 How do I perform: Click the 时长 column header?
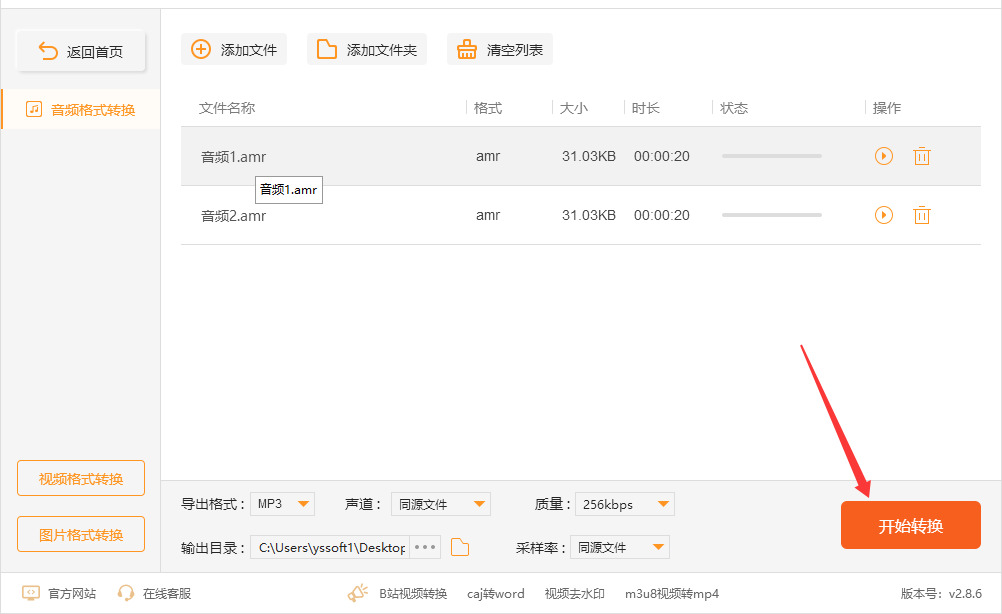[645, 108]
